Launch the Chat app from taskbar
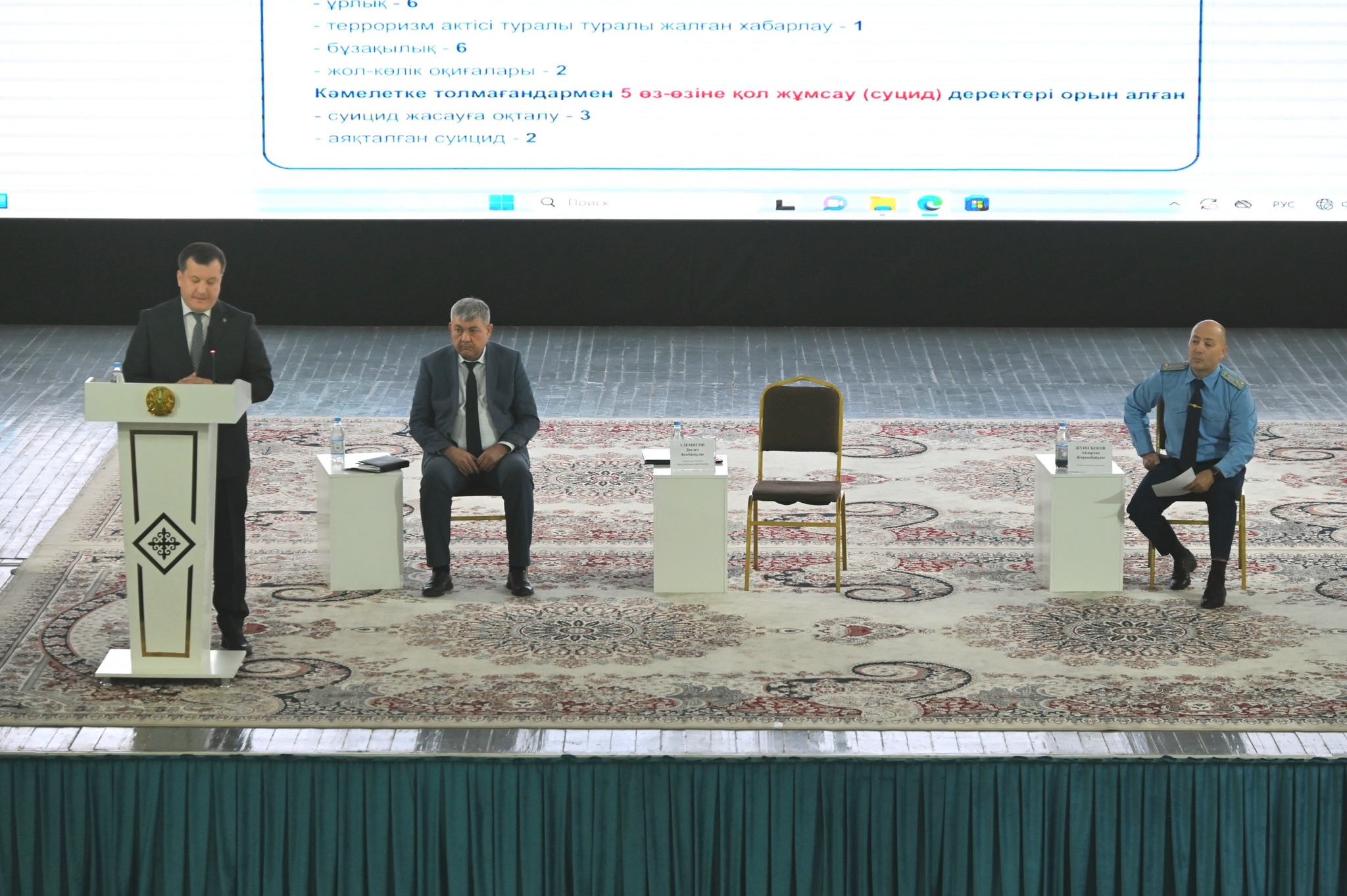Viewport: 1347px width, 896px height. (x=834, y=204)
